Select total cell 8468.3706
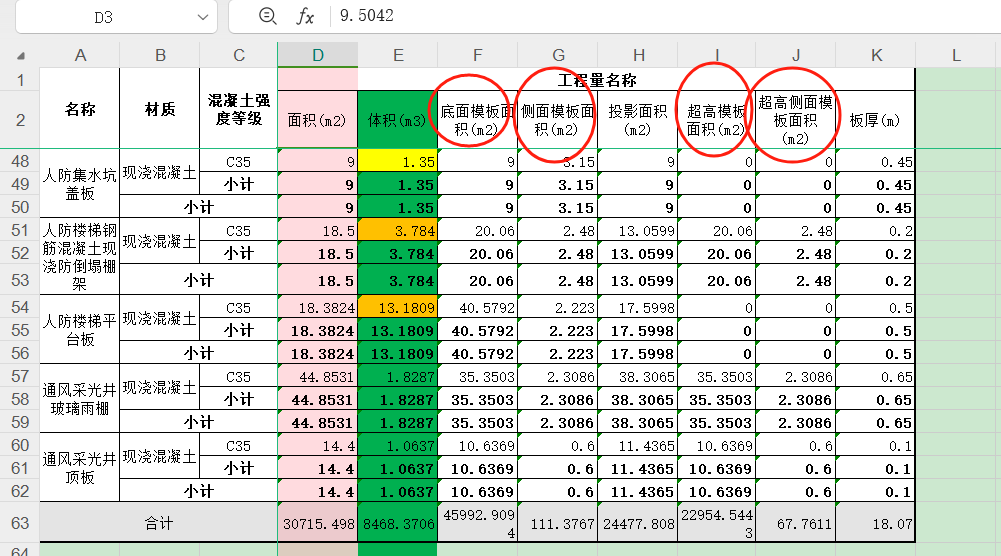The image size is (1001, 556). (x=398, y=523)
